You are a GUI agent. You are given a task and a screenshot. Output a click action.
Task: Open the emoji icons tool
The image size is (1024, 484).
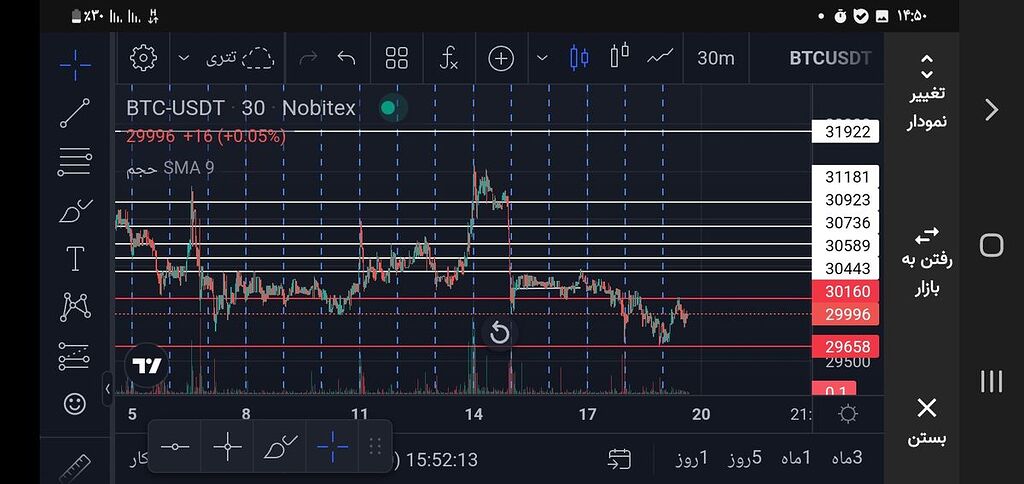pos(75,403)
